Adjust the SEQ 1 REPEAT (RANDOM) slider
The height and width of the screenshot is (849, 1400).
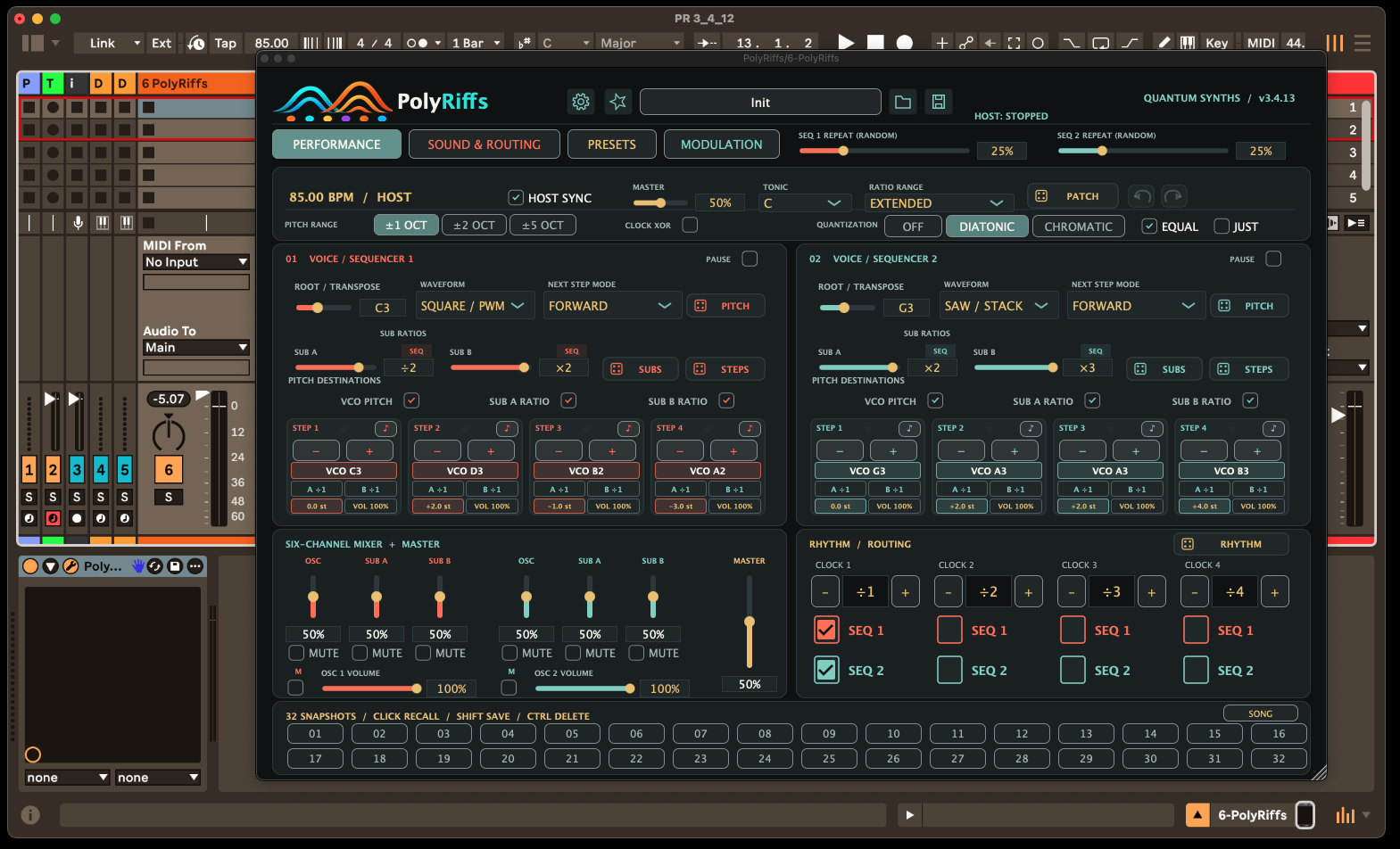[x=884, y=151]
